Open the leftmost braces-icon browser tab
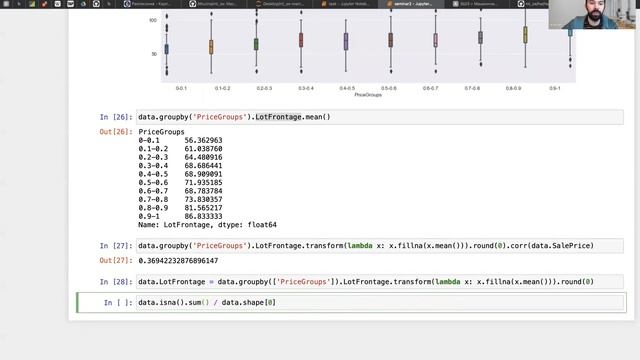This screenshot has height=360, width=640. click(x=149, y=4)
